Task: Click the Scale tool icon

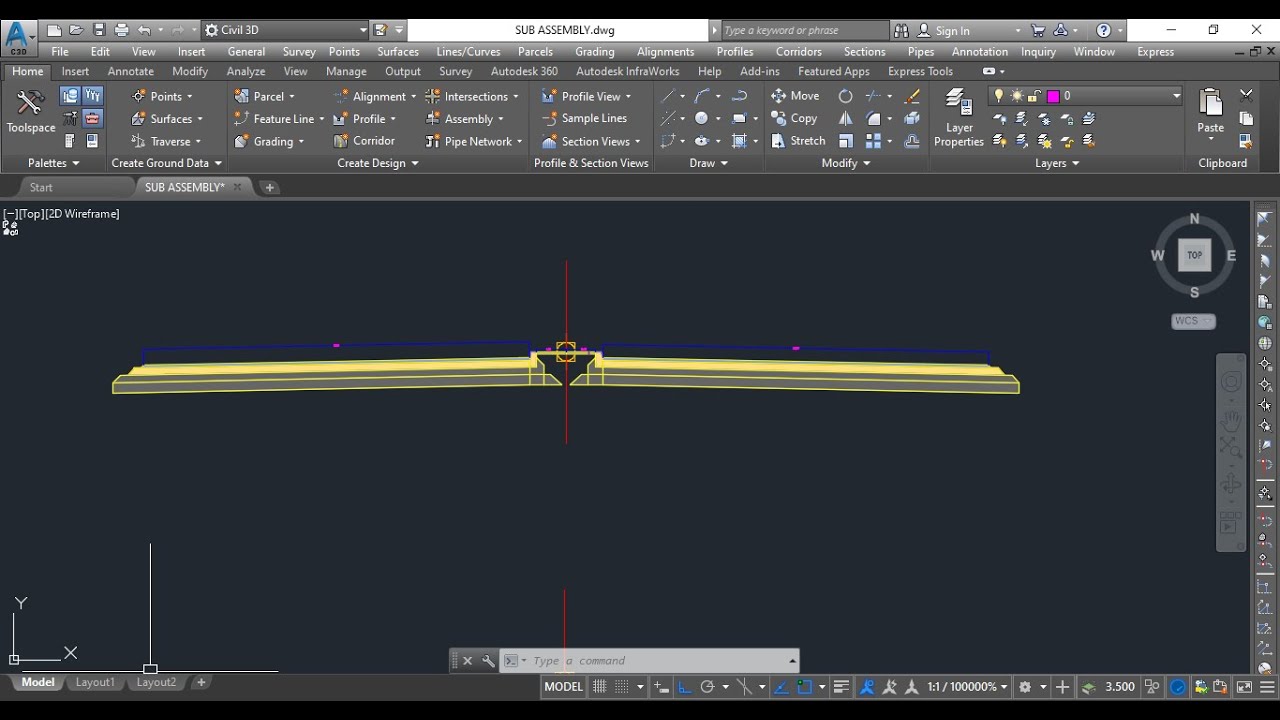Action: coord(846,141)
